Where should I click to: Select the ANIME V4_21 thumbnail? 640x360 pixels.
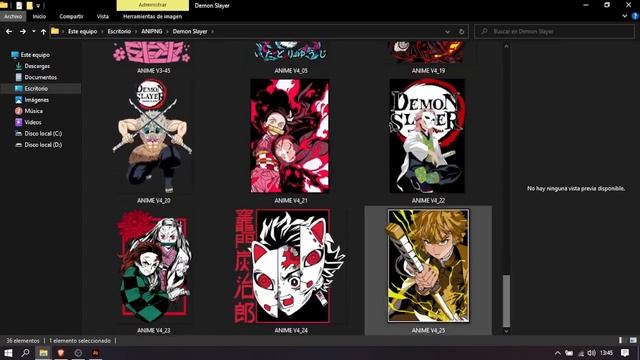click(290, 136)
